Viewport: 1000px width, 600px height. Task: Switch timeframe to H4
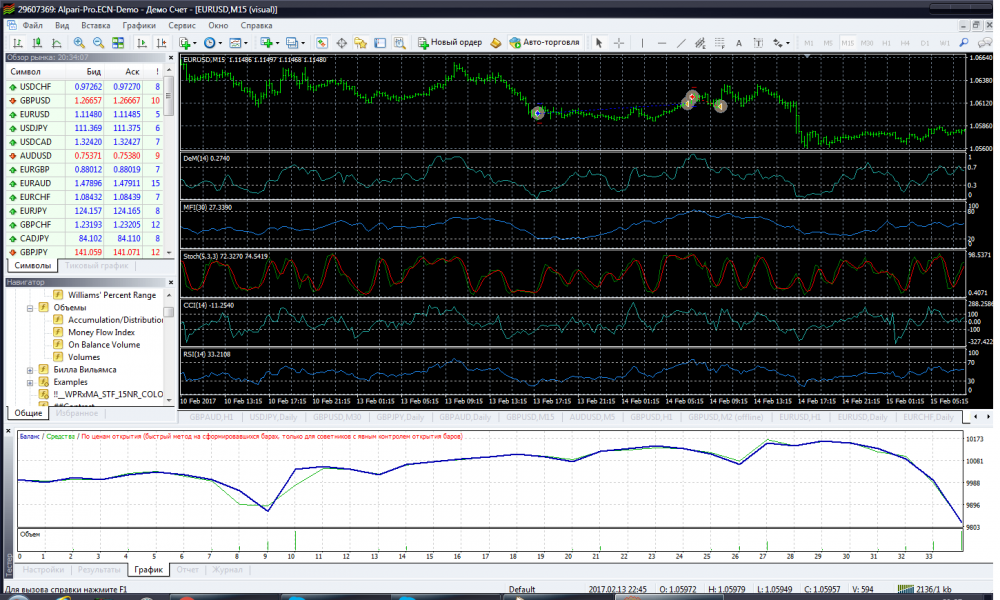906,43
